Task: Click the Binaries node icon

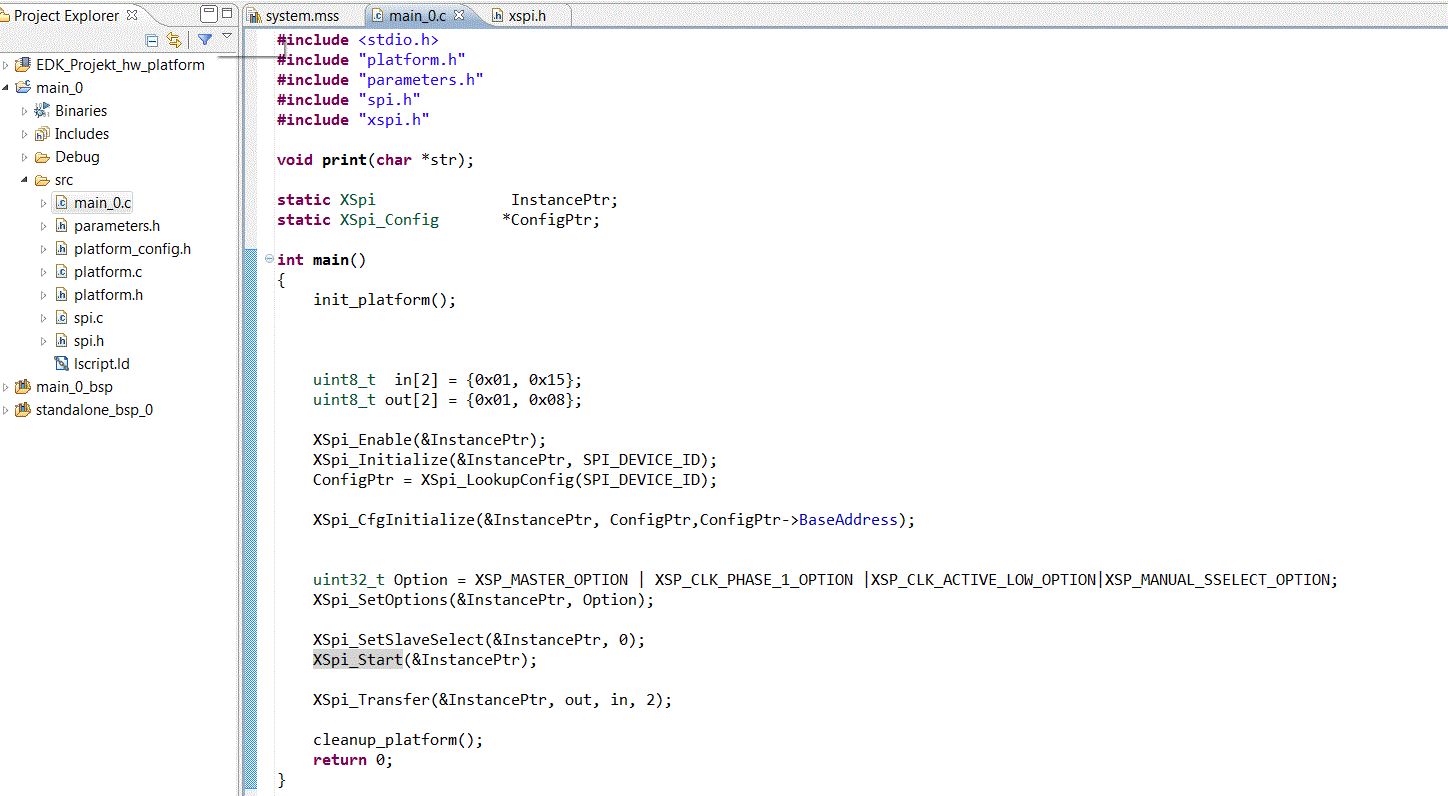Action: click(x=42, y=111)
